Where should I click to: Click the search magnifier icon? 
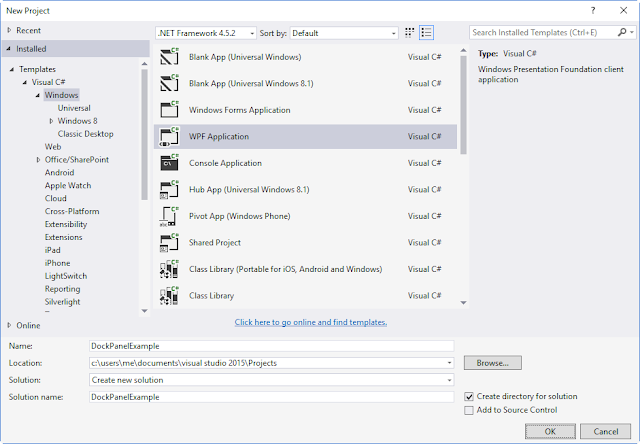[622, 32]
